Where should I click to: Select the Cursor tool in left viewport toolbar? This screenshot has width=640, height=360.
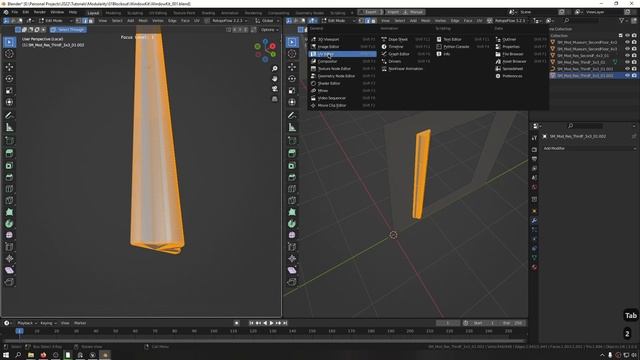click(9, 54)
